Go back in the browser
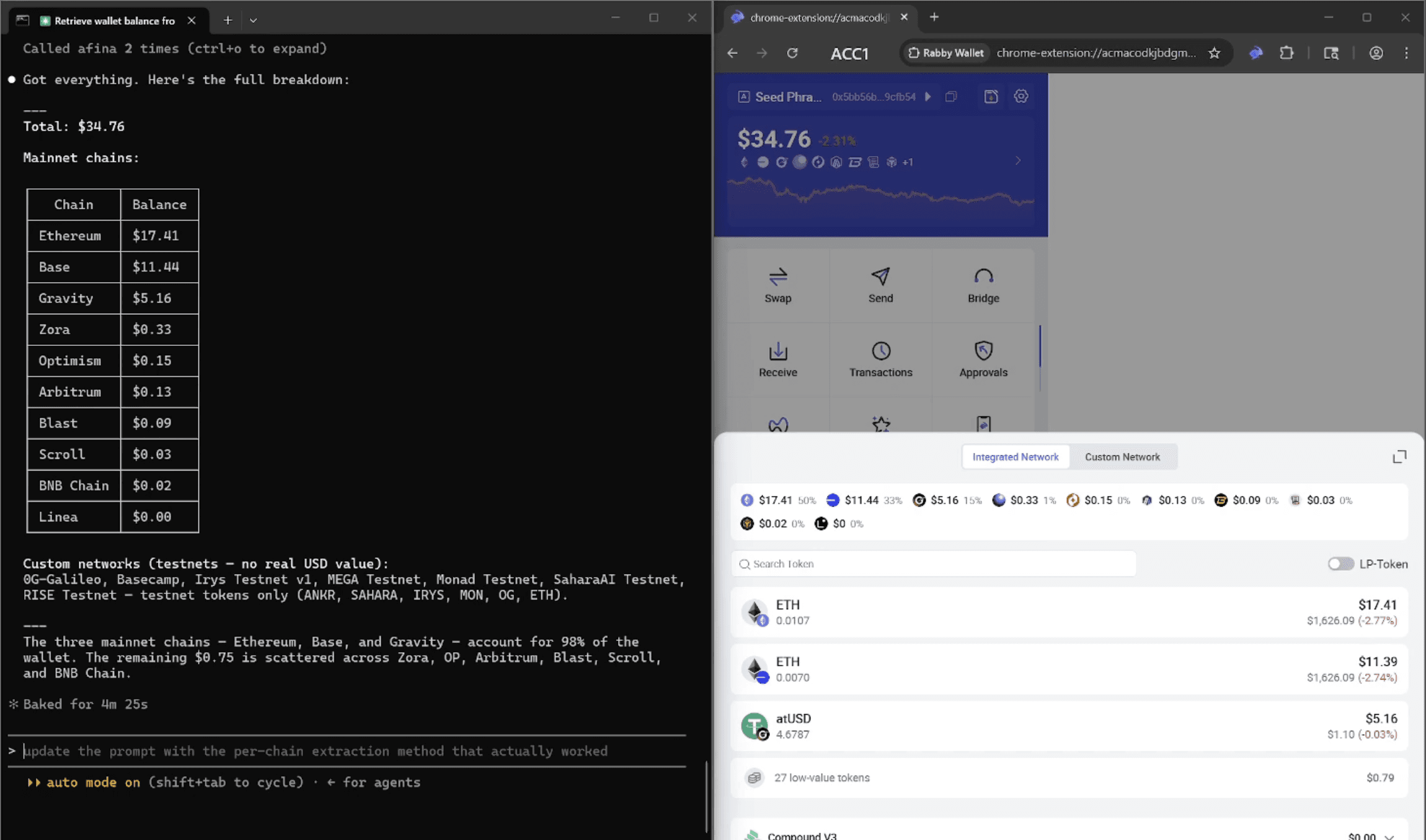 click(732, 53)
